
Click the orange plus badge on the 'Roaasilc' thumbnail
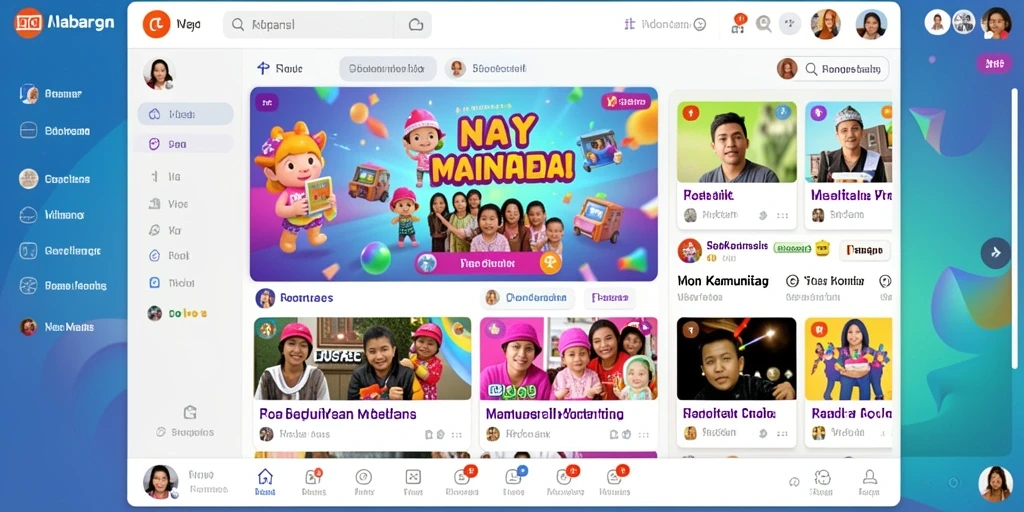pos(691,114)
